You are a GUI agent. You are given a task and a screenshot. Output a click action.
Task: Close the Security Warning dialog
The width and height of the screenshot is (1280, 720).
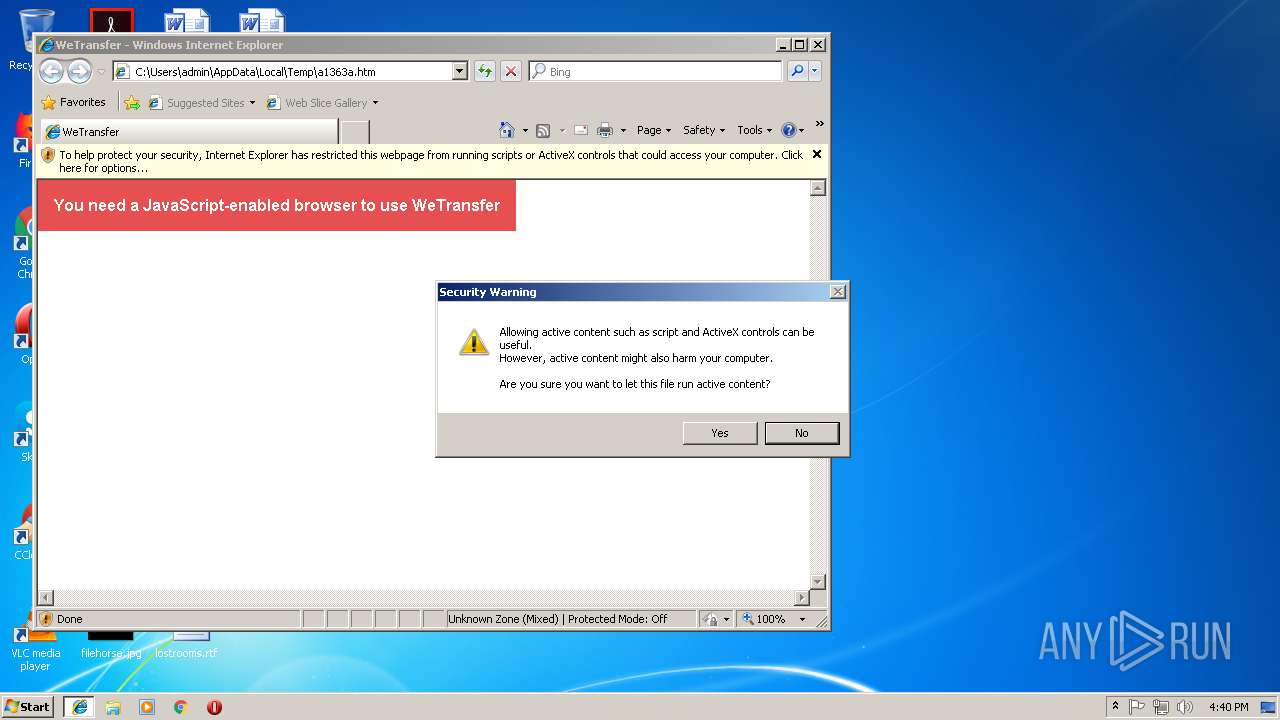coord(838,292)
